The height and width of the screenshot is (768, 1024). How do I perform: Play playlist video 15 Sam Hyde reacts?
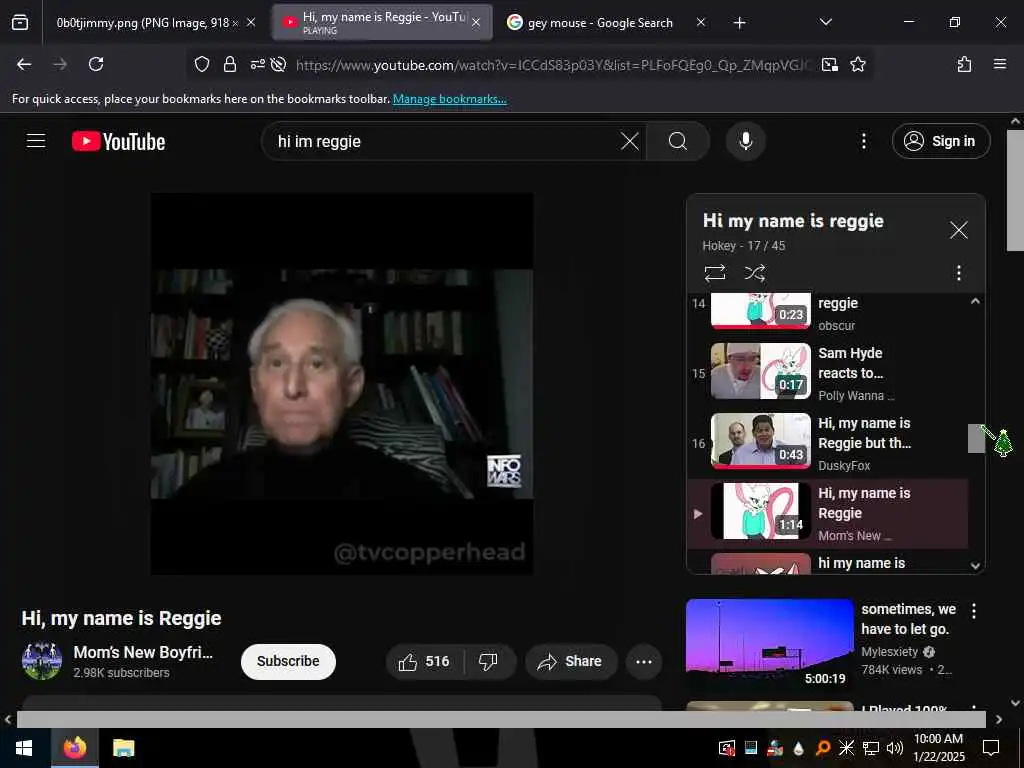[x=827, y=372]
